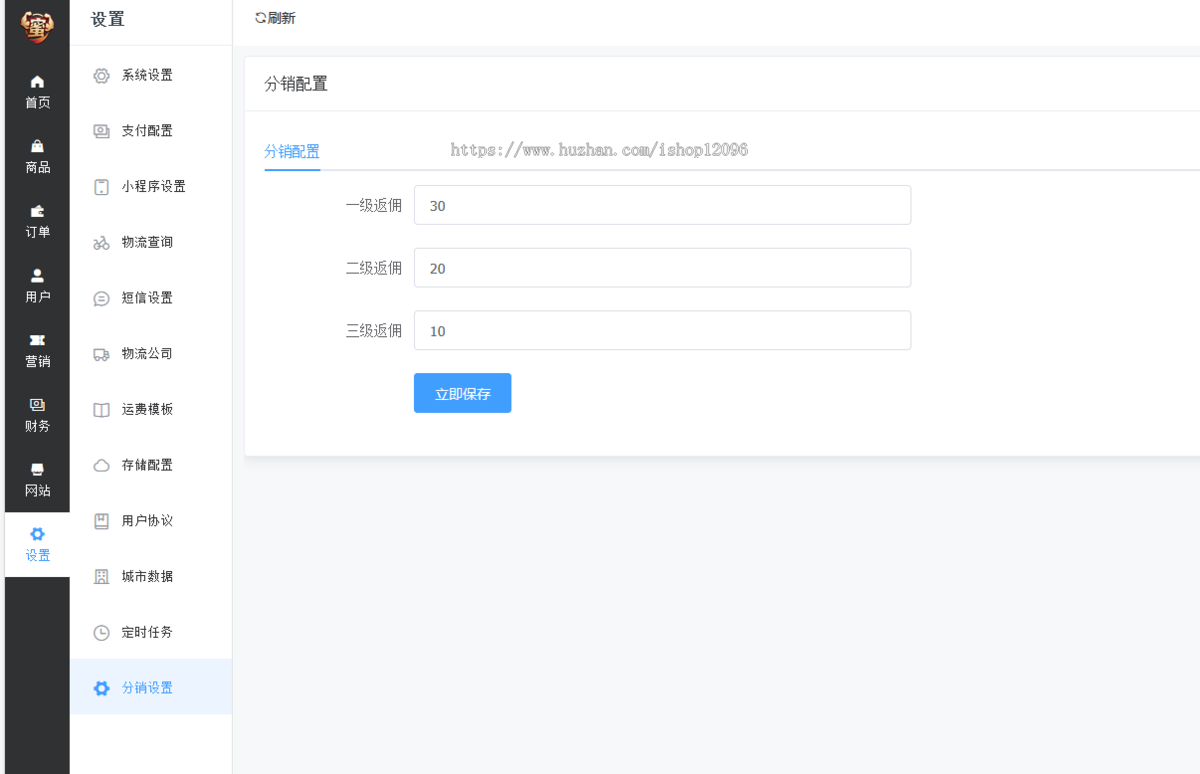
Task: Open 支付配置 menu entry
Action: [x=151, y=131]
